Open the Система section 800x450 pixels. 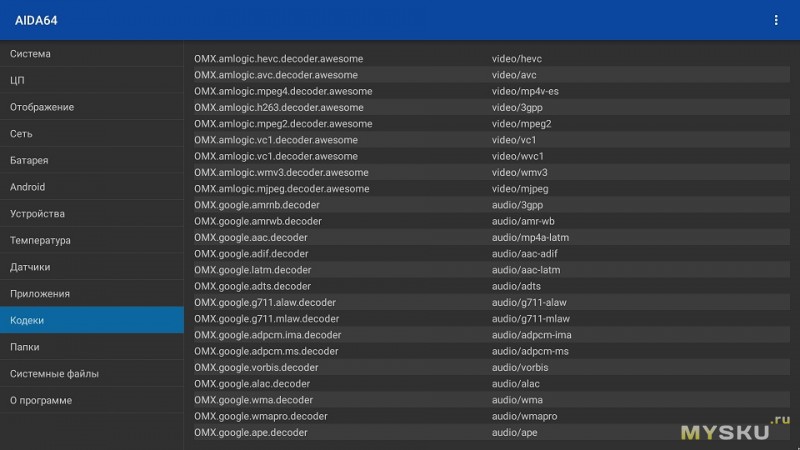(92, 54)
